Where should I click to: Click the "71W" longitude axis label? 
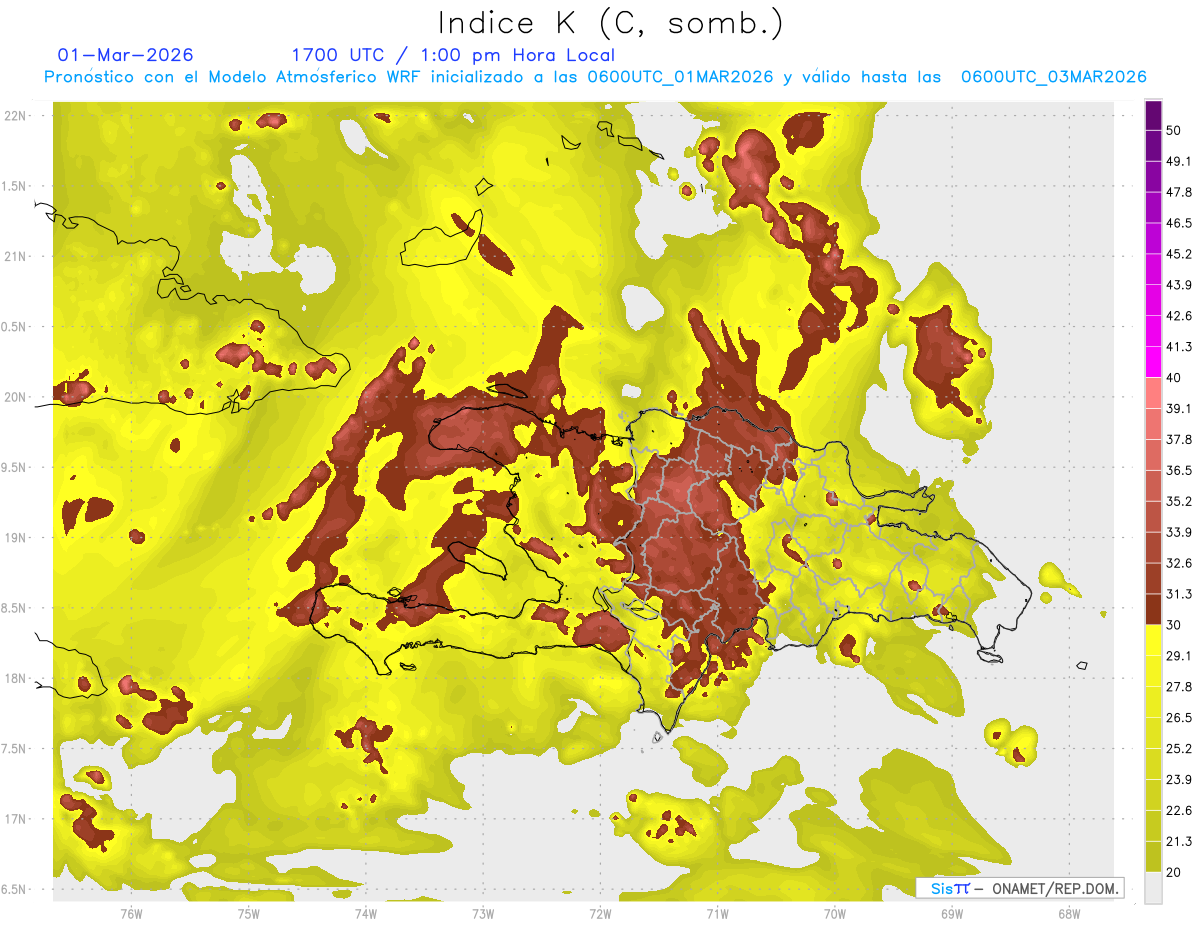pos(717,914)
